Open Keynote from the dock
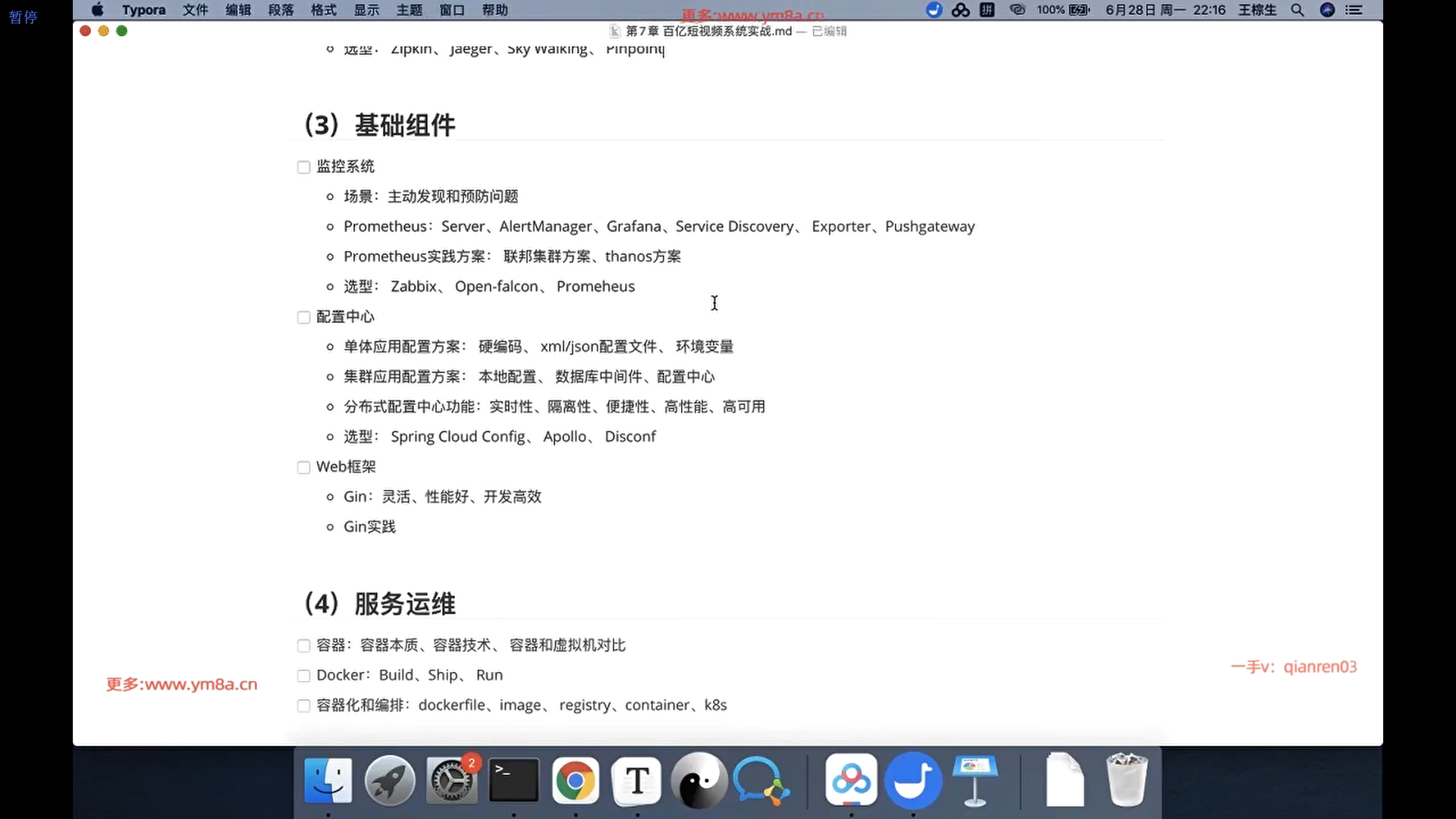1456x819 pixels. (974, 780)
